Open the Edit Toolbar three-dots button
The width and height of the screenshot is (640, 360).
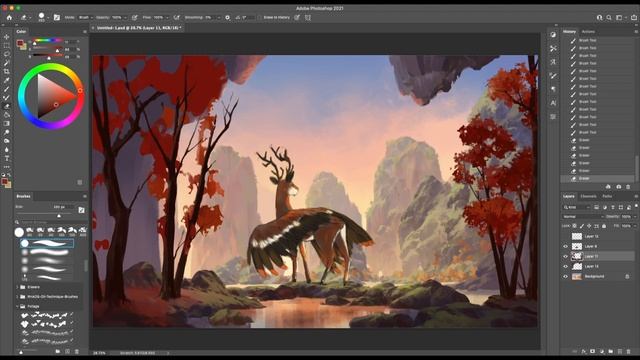point(7,167)
